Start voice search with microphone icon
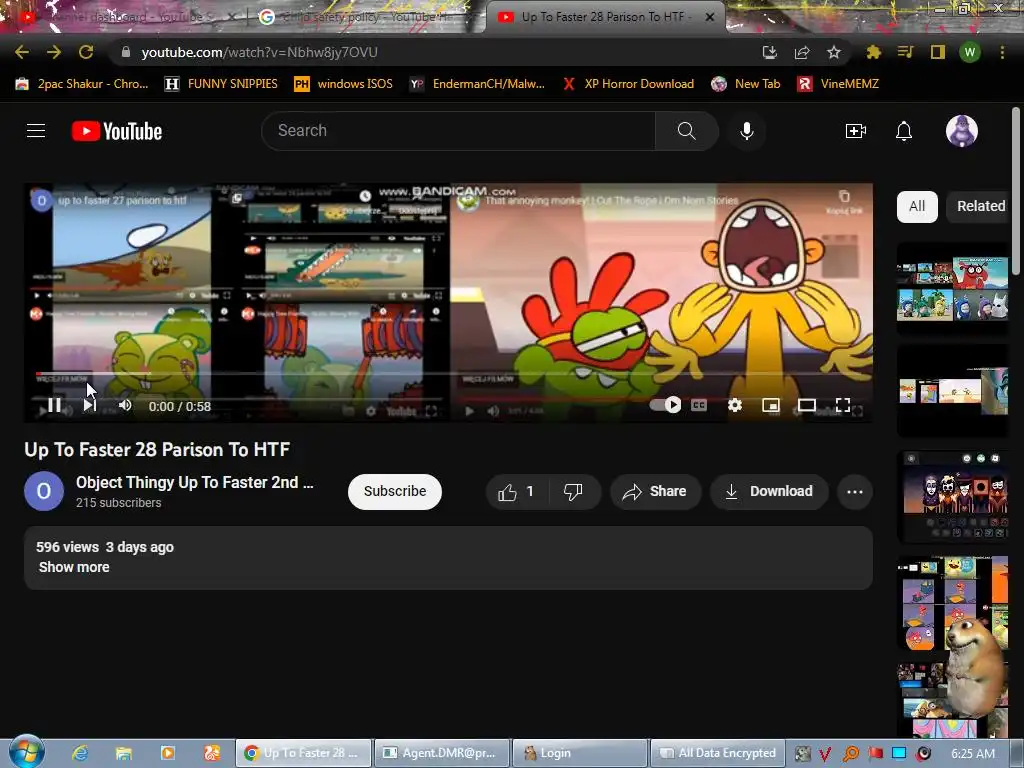The width and height of the screenshot is (1024, 768). pyautogui.click(x=746, y=131)
